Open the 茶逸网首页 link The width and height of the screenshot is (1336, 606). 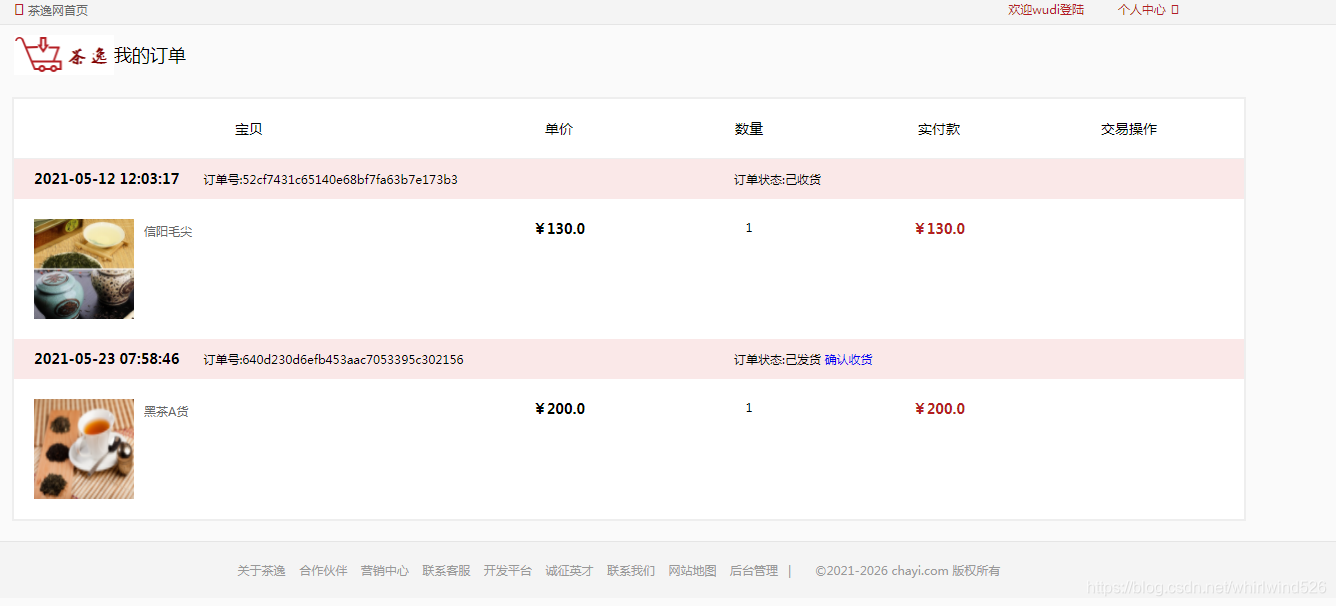(x=58, y=11)
